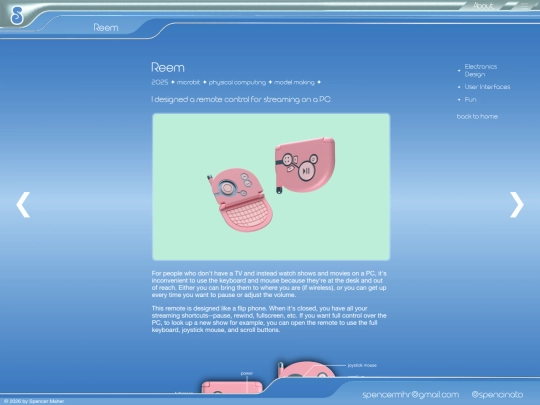Click the tagline about streaming on a PC

click(241, 100)
